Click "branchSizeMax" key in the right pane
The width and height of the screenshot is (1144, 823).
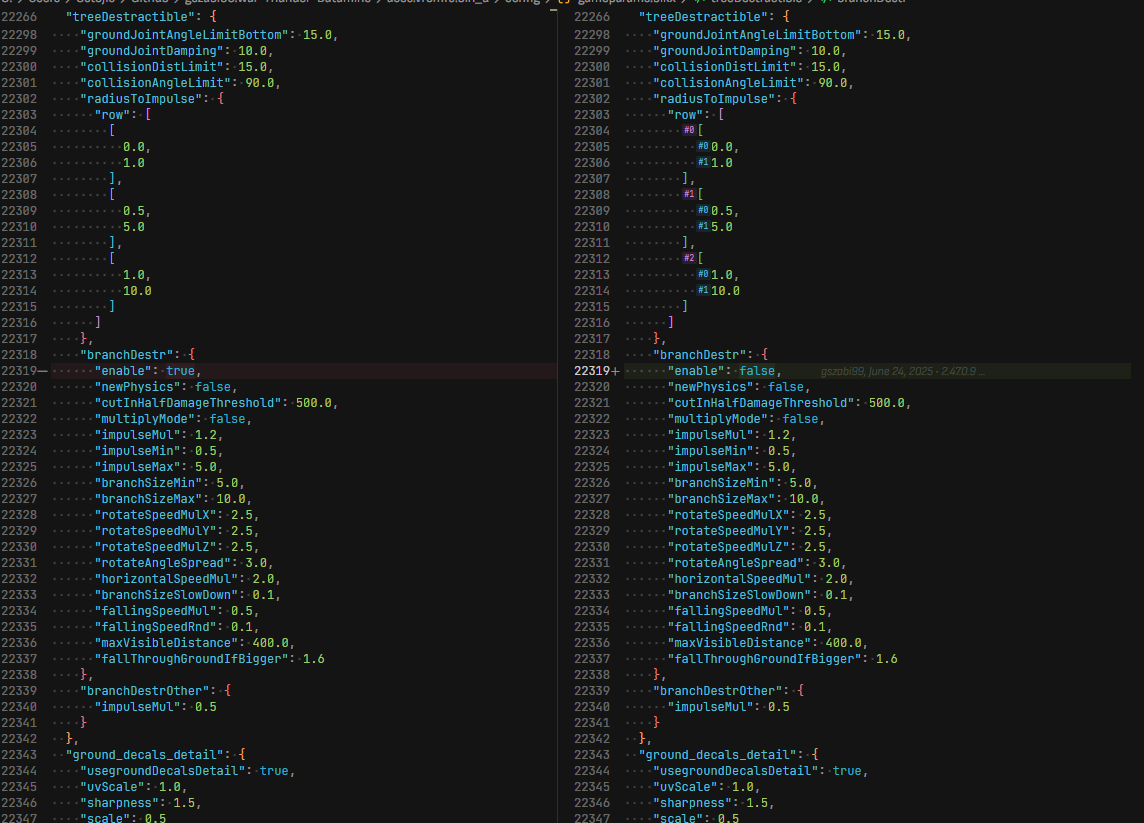721,499
